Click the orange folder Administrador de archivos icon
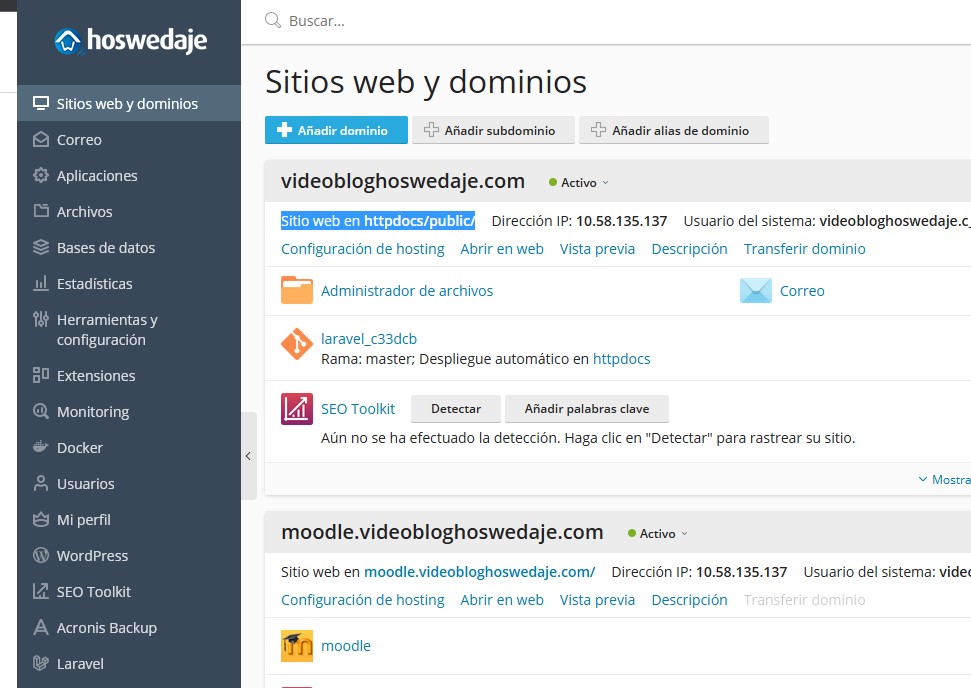971x688 pixels. 297,290
